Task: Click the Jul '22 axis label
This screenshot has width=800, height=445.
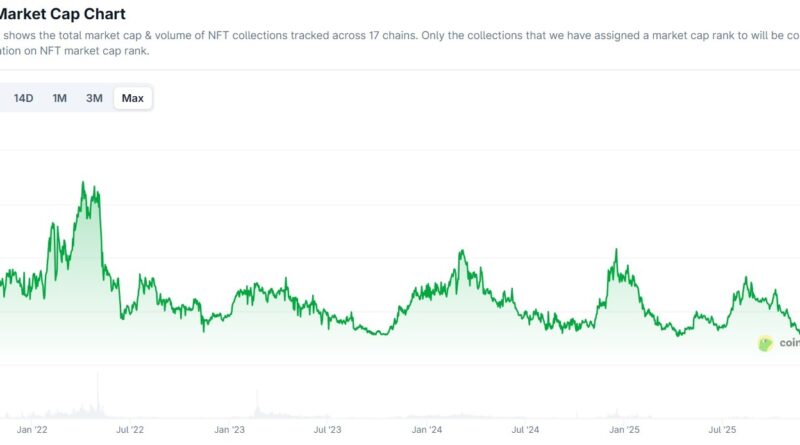Action: click(131, 430)
